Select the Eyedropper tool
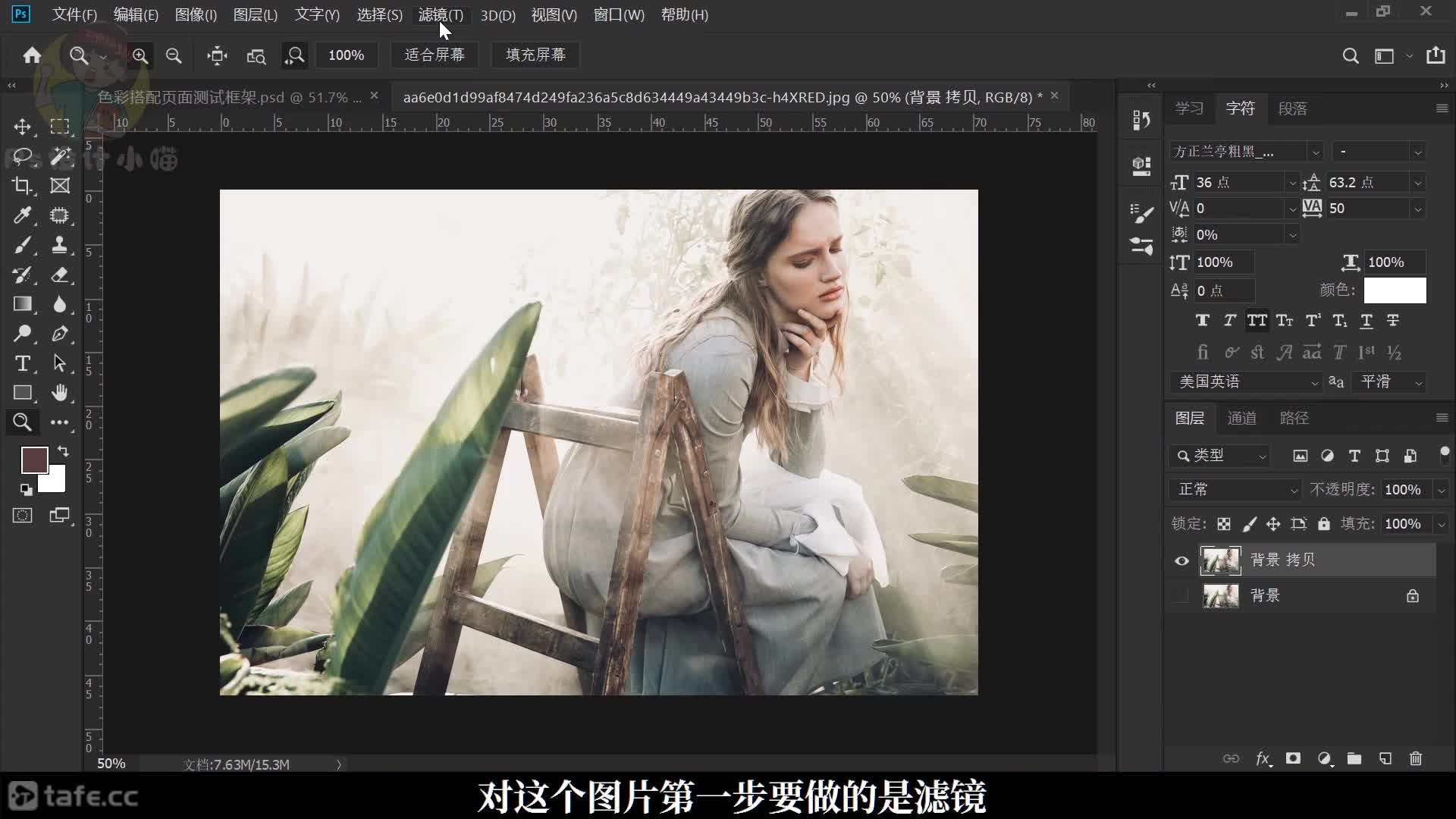 click(x=22, y=215)
